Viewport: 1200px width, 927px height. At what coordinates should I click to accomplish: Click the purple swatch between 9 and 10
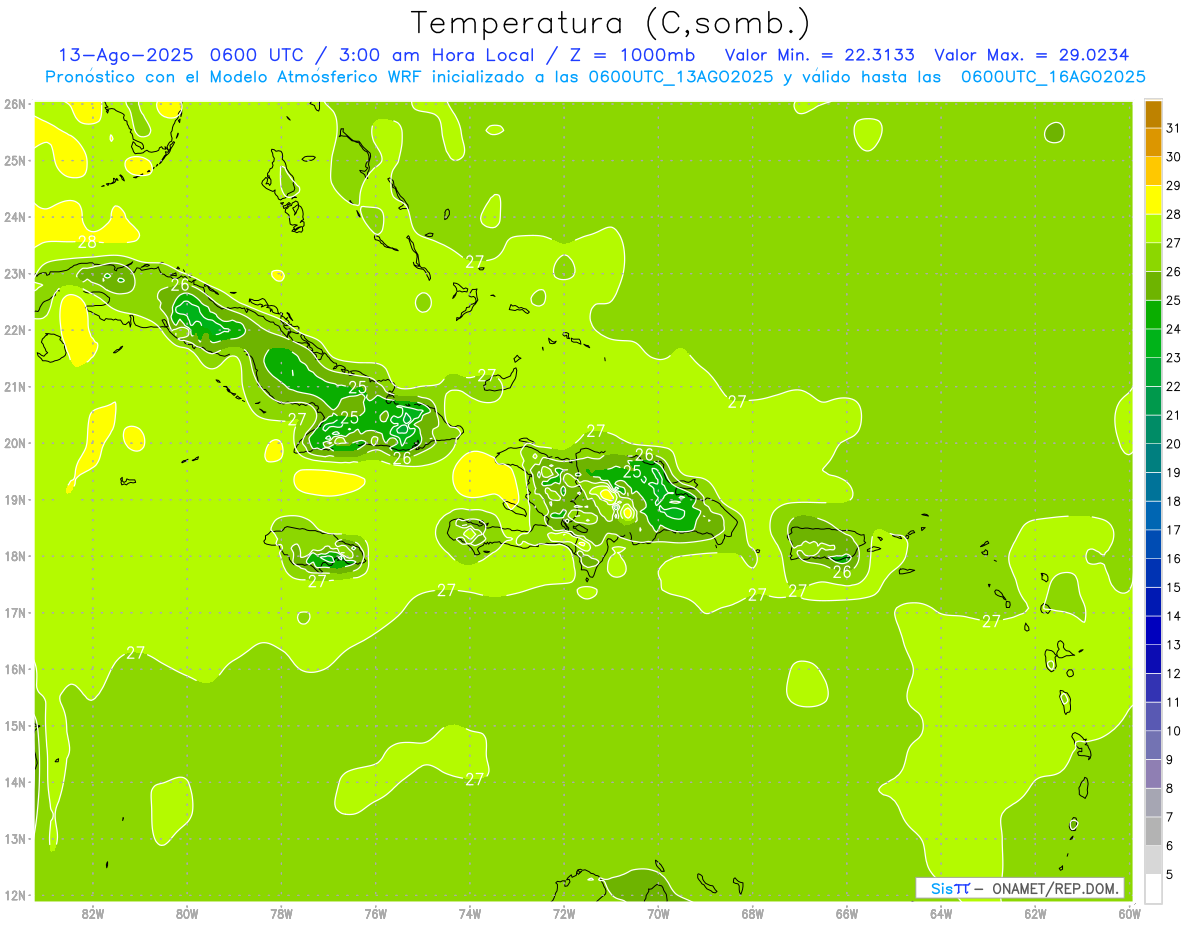(1153, 745)
